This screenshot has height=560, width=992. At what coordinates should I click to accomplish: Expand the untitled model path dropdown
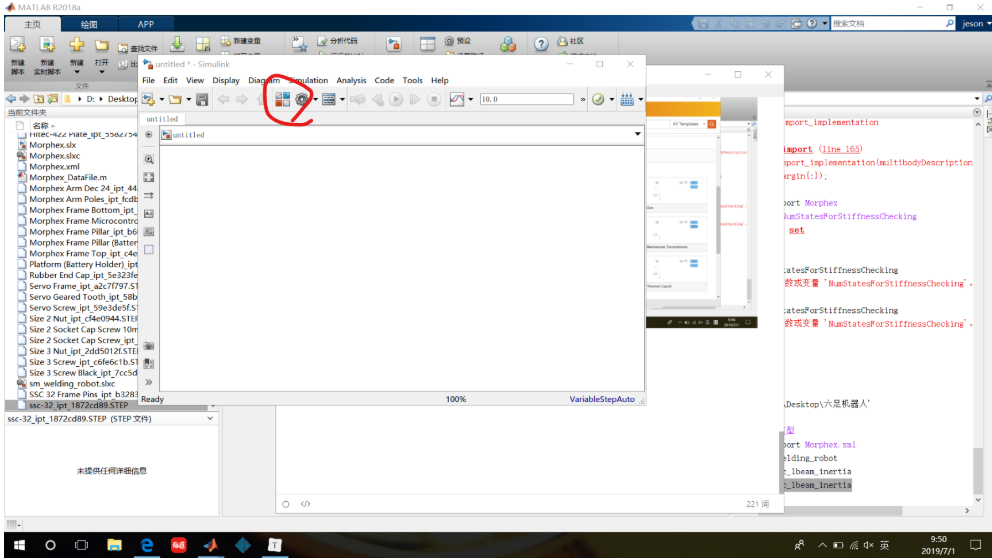click(x=638, y=134)
